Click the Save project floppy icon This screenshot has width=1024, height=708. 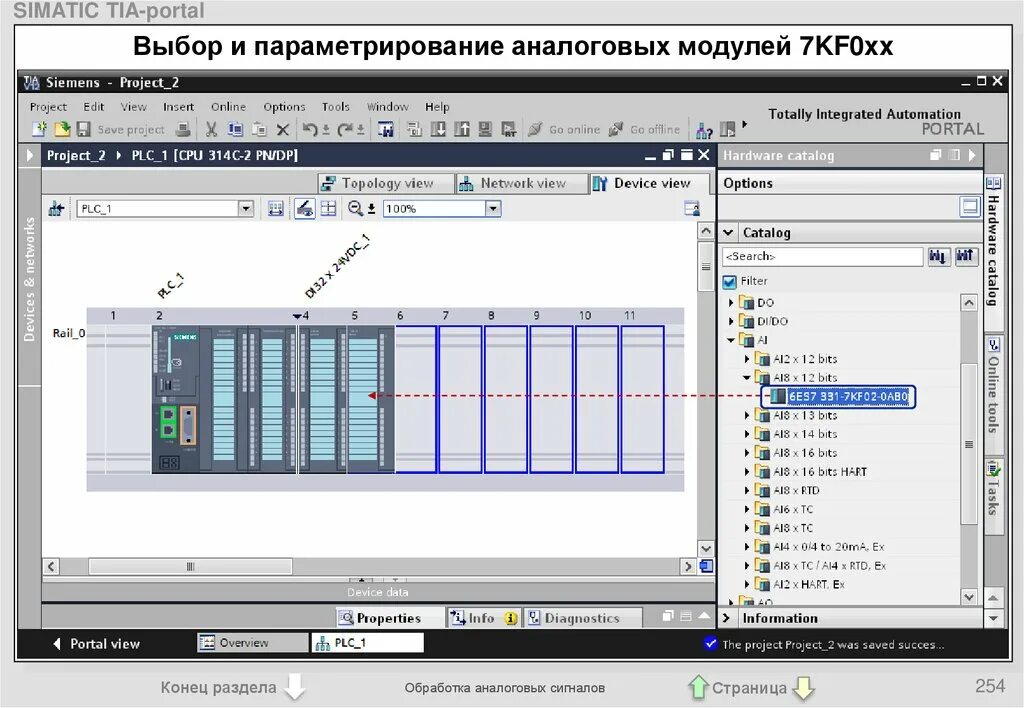(x=84, y=129)
